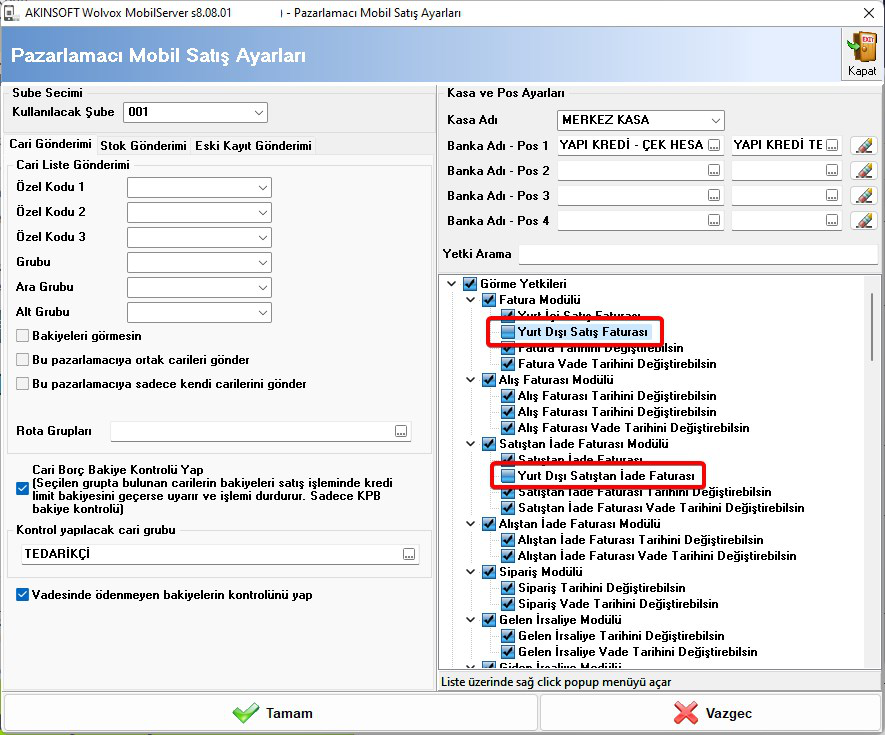Uncheck Sipariş Tarihini Değiştirebilsin

coord(508,588)
